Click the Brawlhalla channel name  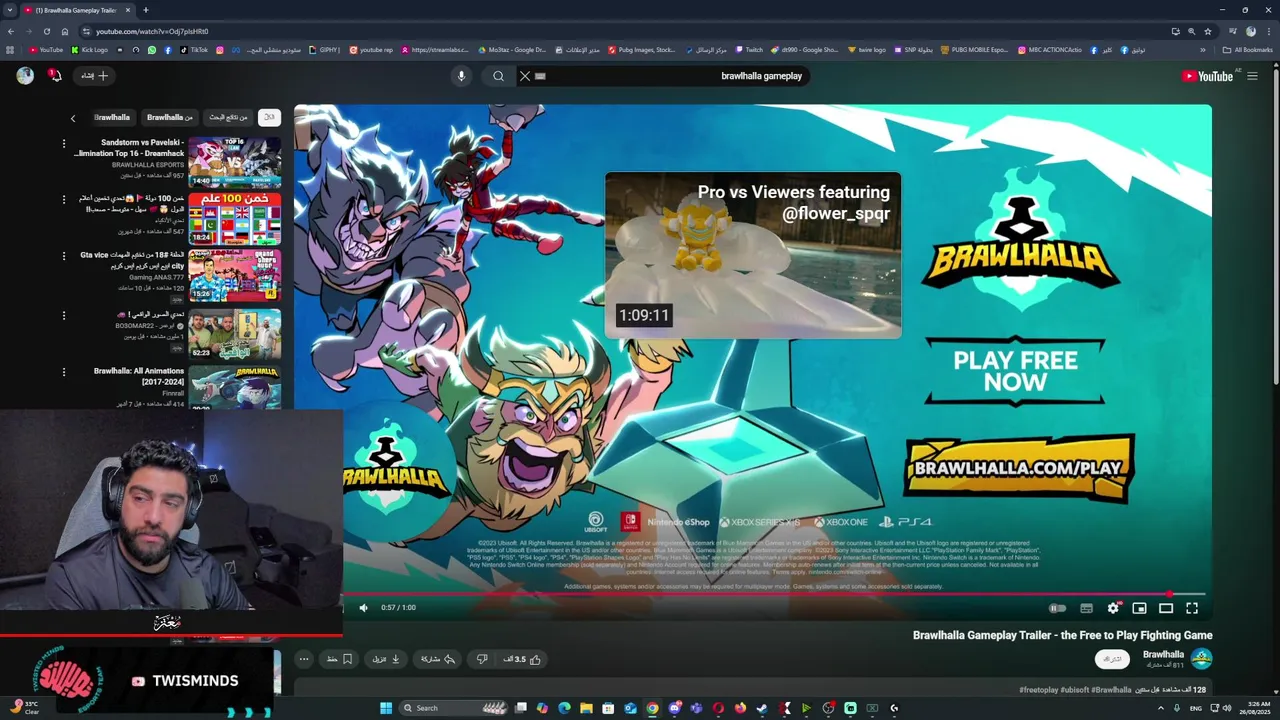pyautogui.click(x=1163, y=654)
